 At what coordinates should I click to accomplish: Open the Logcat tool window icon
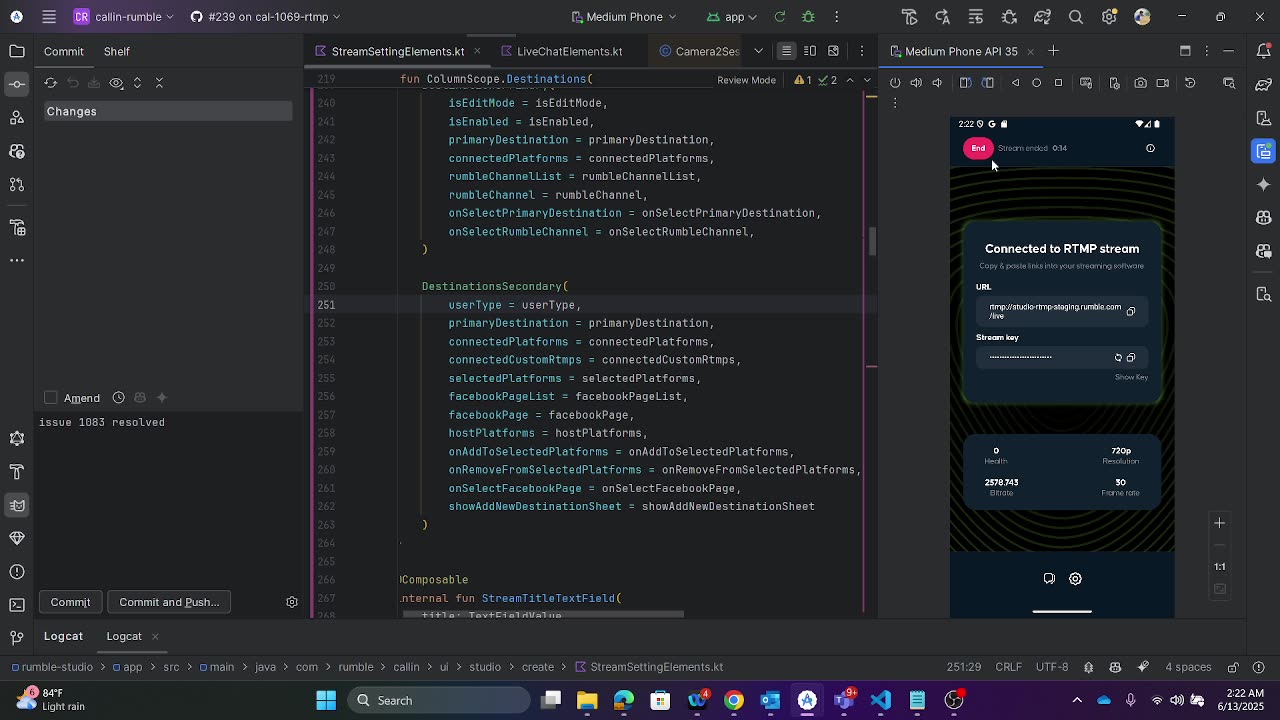(x=17, y=505)
